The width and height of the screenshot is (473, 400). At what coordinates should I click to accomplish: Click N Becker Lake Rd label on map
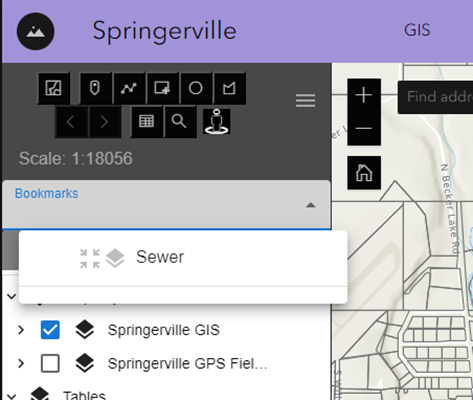coord(450,209)
